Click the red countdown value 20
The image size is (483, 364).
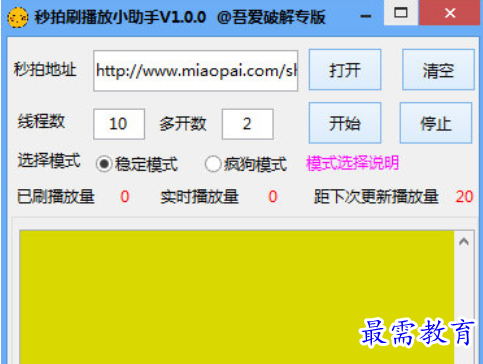pos(464,197)
